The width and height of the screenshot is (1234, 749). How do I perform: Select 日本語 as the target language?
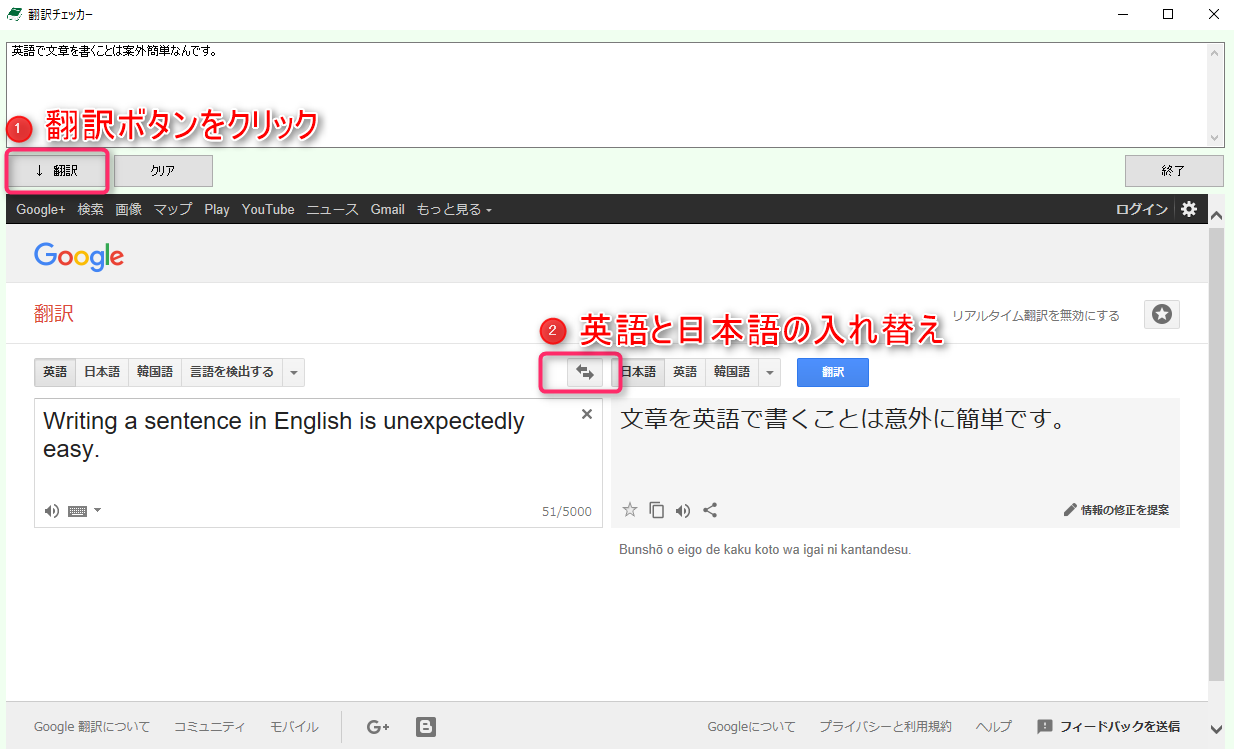(638, 372)
